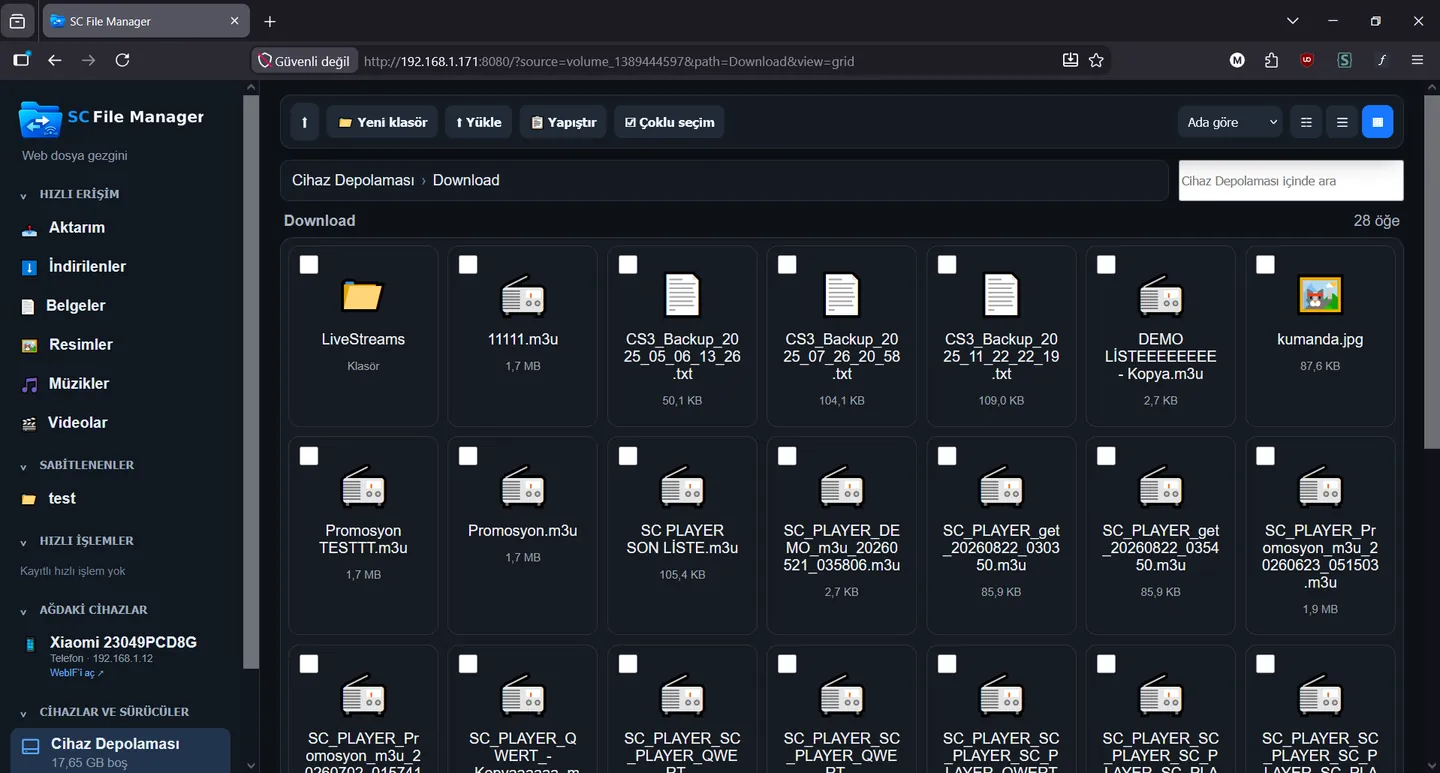Bookmark this page with the star
Screen dimensions: 1440x773
pos(1096,61)
